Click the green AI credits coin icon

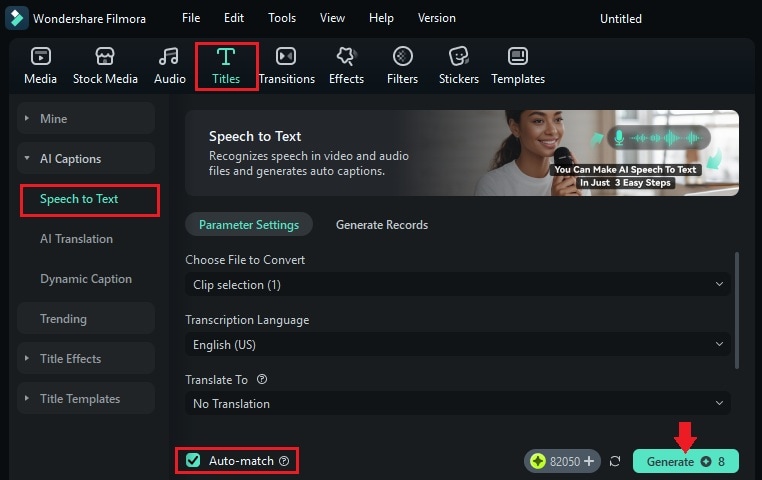538,461
